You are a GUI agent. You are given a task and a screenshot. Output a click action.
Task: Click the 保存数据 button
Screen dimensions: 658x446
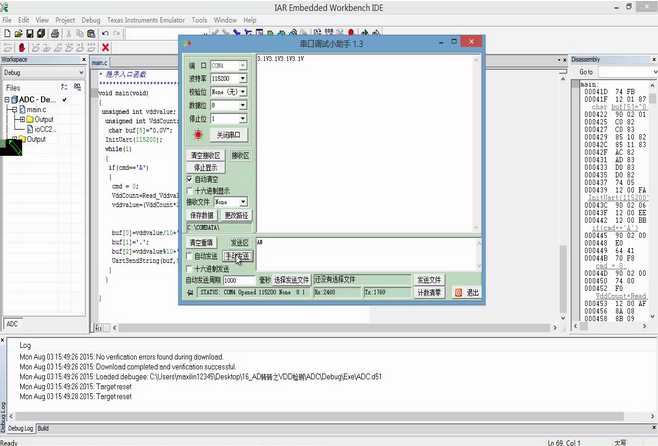pyautogui.click(x=202, y=215)
